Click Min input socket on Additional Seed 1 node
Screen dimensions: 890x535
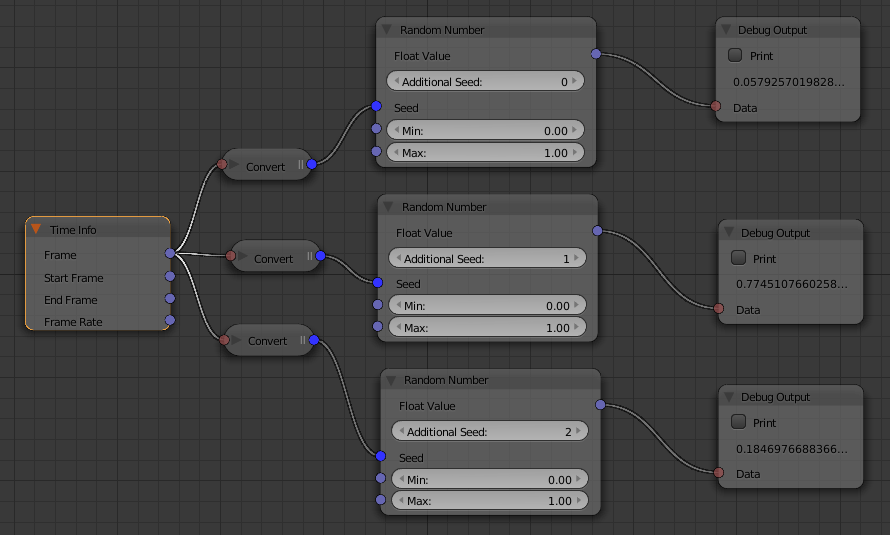[378, 305]
